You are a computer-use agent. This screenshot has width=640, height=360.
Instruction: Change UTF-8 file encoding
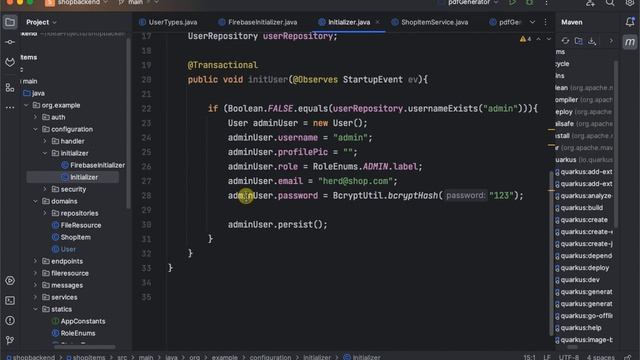[569, 357]
